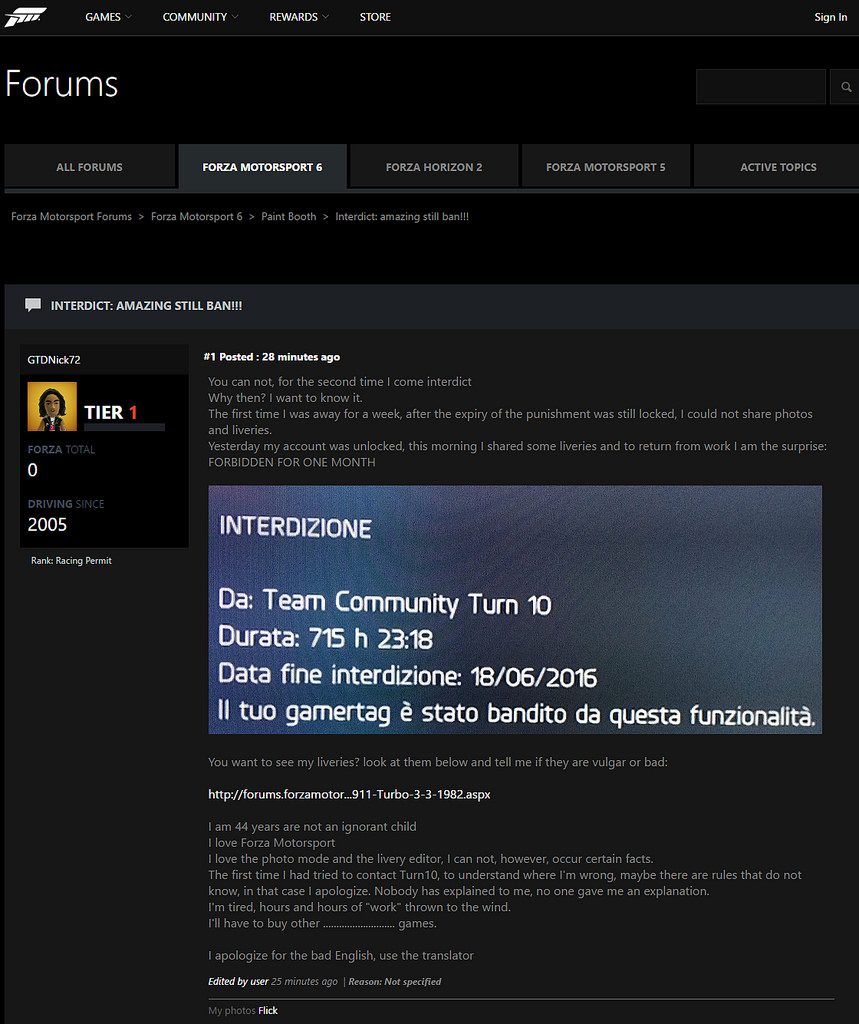The width and height of the screenshot is (859, 1024).
Task: Click the Forza logo in header
Action: (25, 17)
